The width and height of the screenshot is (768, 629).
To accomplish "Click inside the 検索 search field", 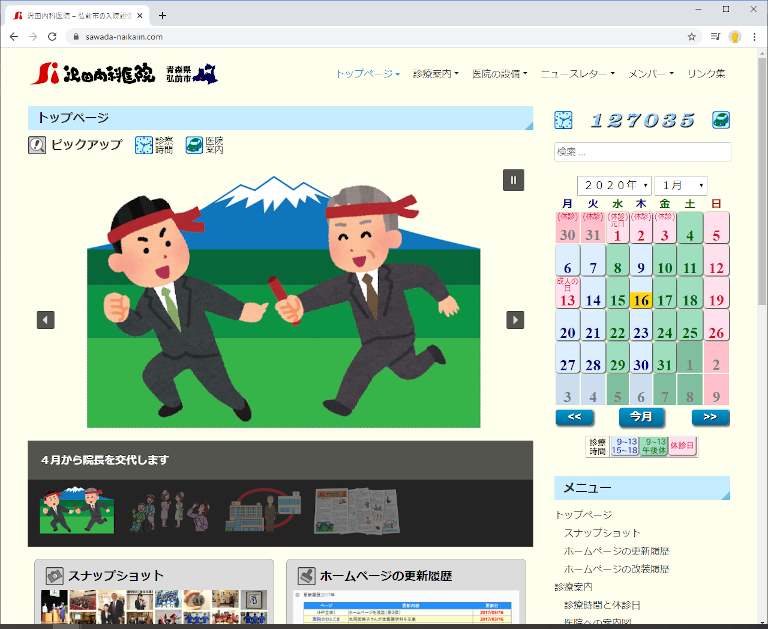I will [642, 152].
